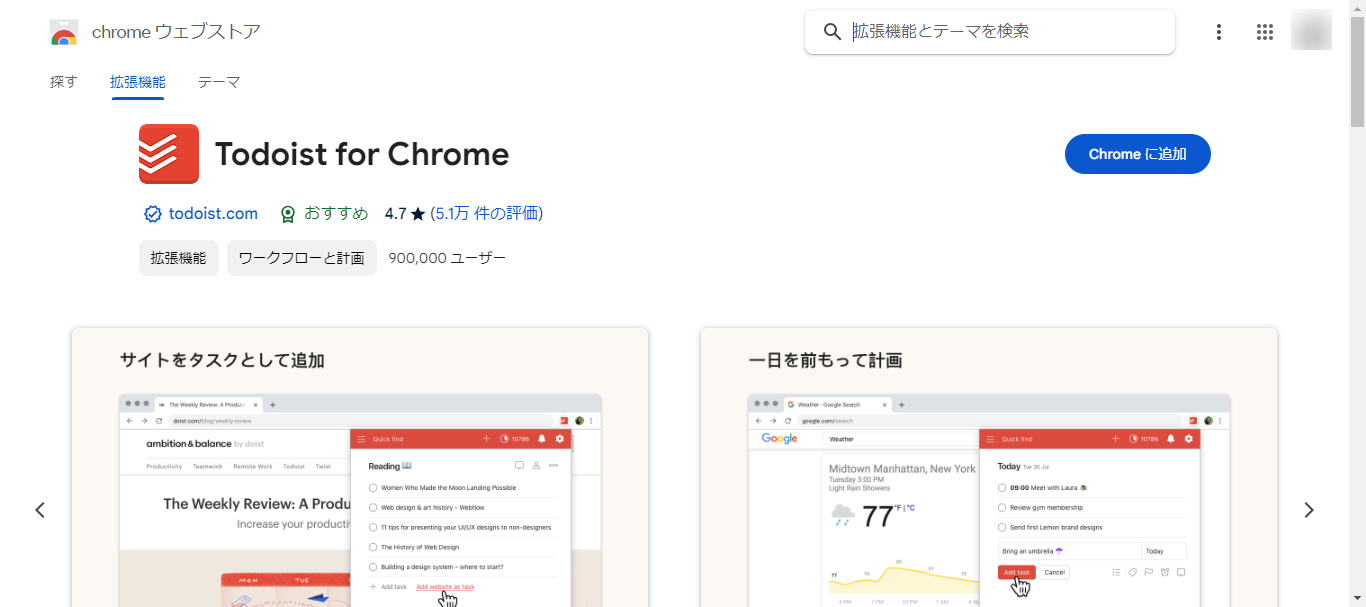Screen dimensions: 1366x607
Task: Open the Google apps grid
Action: [x=1264, y=31]
